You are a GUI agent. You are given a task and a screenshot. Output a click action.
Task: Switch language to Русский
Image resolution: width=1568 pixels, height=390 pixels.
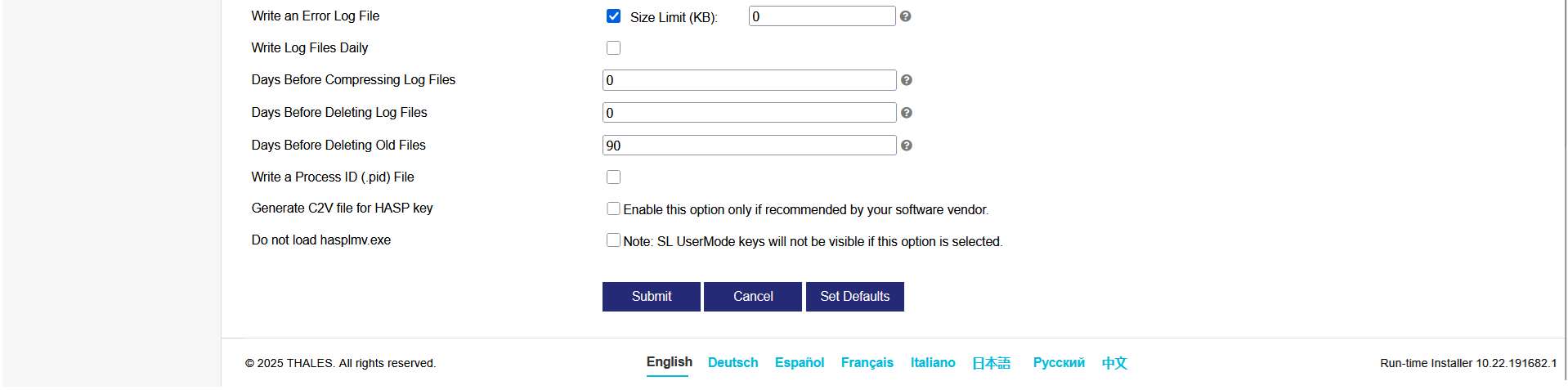tap(1059, 363)
